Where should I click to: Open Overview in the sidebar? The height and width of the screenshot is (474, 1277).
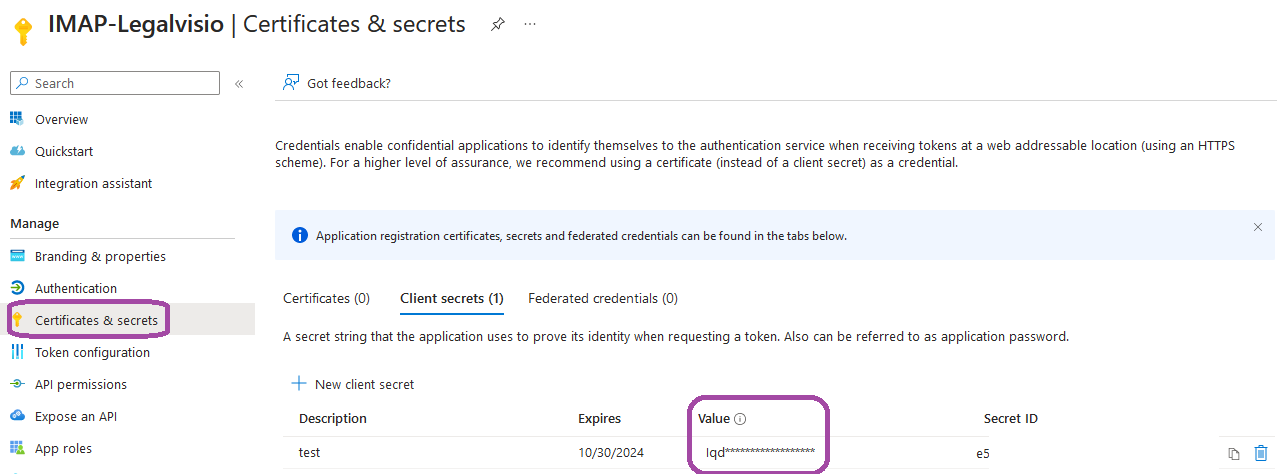[x=61, y=120]
